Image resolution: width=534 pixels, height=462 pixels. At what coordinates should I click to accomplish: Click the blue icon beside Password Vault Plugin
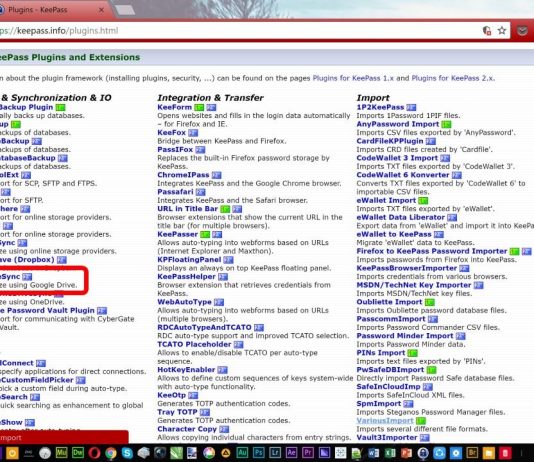tap(102, 311)
